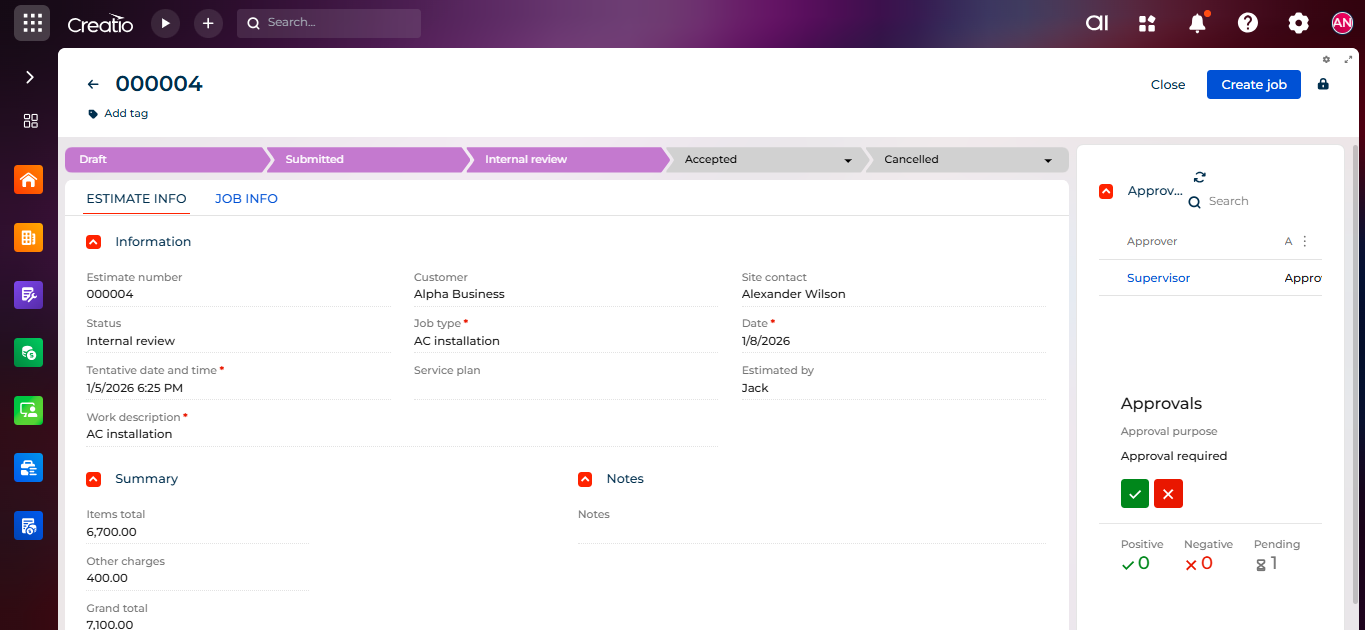
Task: Switch to the JOB INFO tab
Action: 246,199
